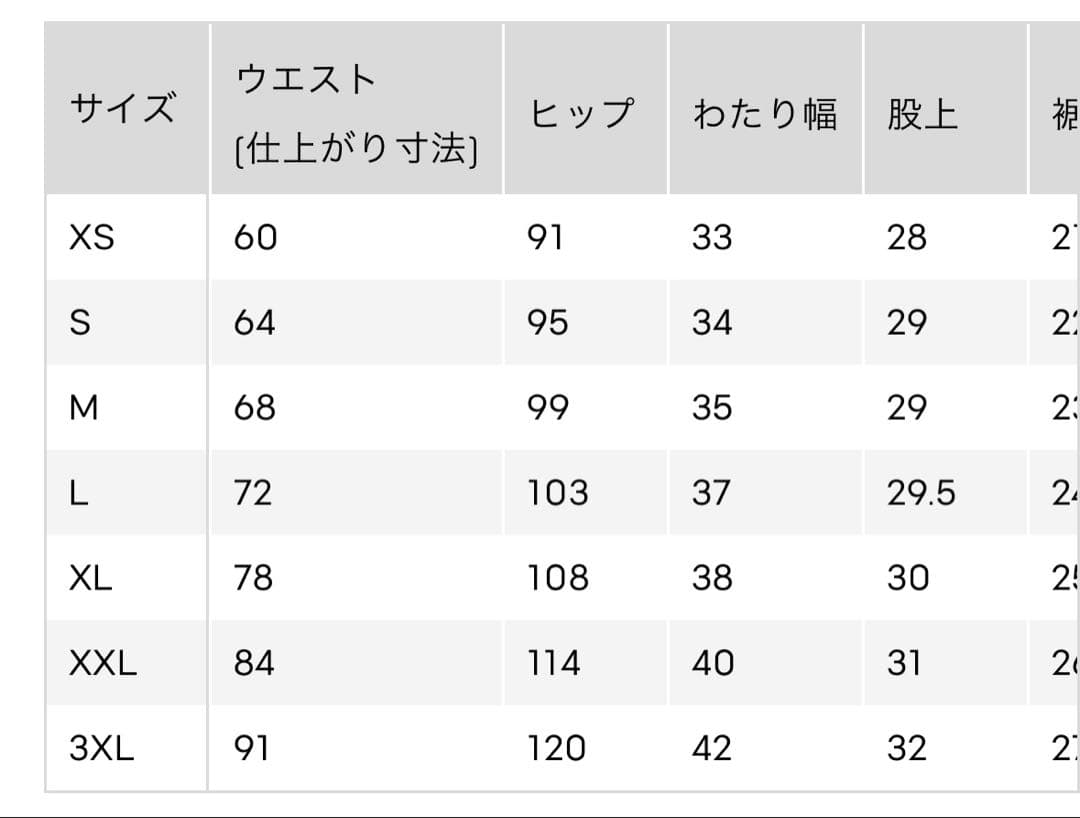Click the ヒップ column header

[581, 114]
